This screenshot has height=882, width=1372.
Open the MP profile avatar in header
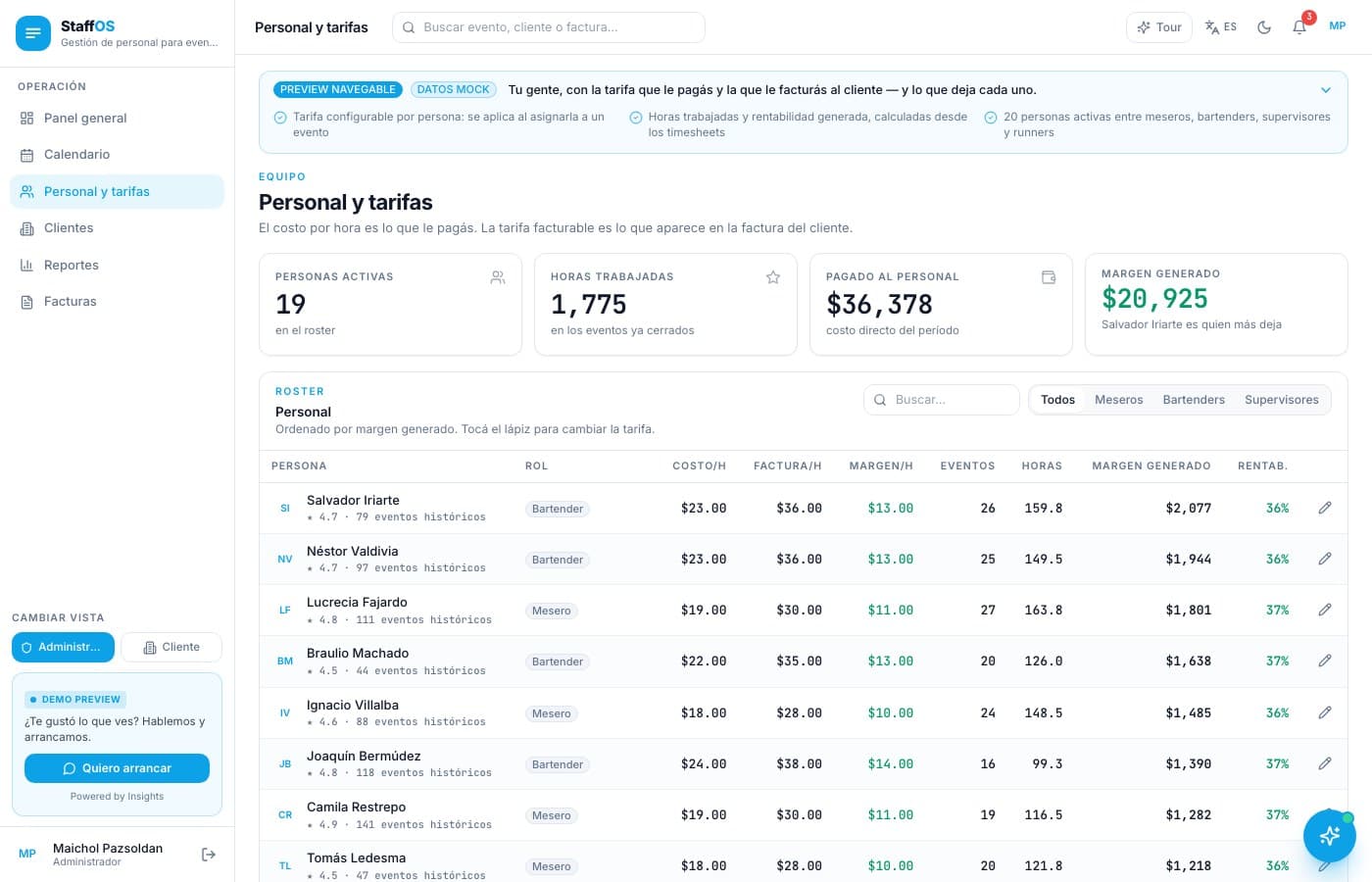[1338, 26]
